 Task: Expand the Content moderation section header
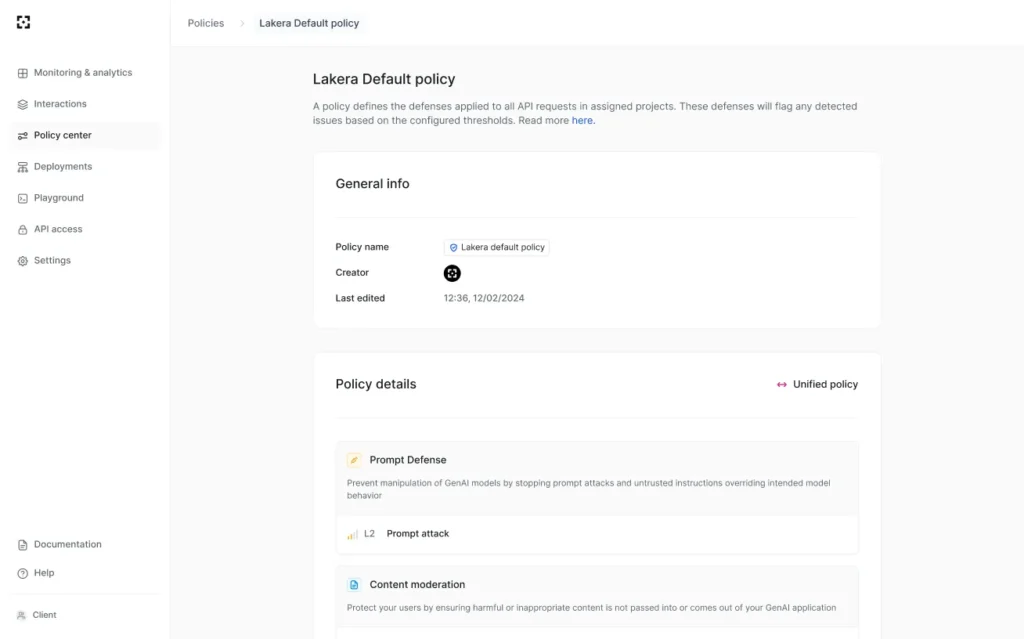tap(596, 585)
